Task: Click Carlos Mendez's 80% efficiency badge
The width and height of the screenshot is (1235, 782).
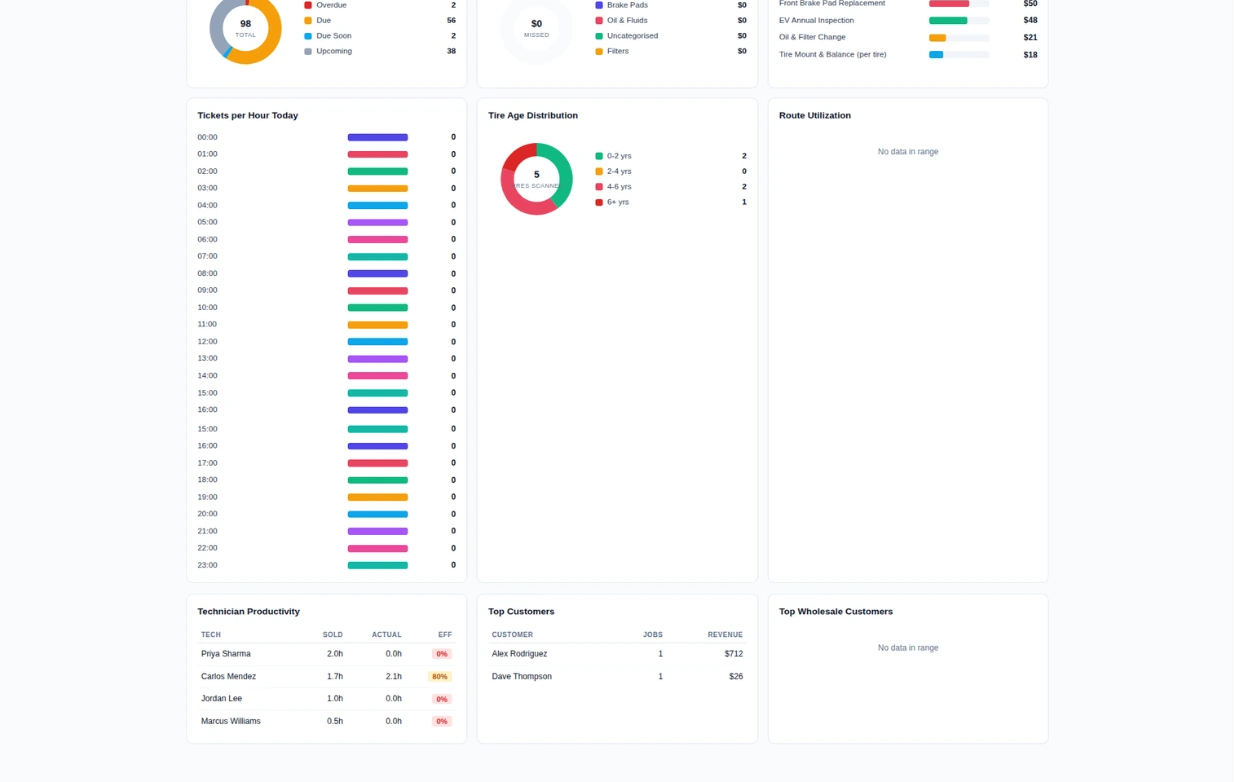Action: click(x=440, y=677)
